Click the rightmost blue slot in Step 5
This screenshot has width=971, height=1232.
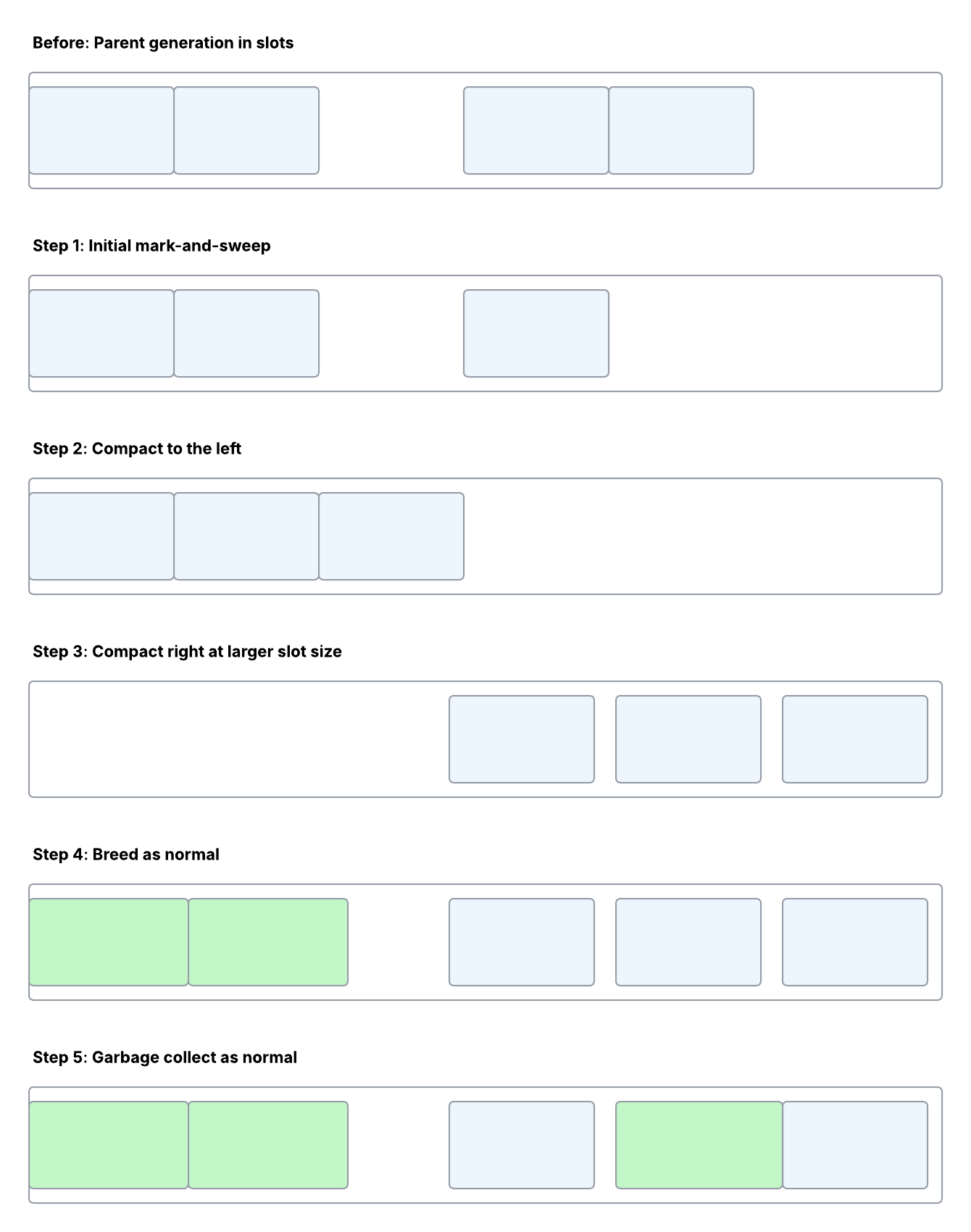click(x=855, y=1145)
